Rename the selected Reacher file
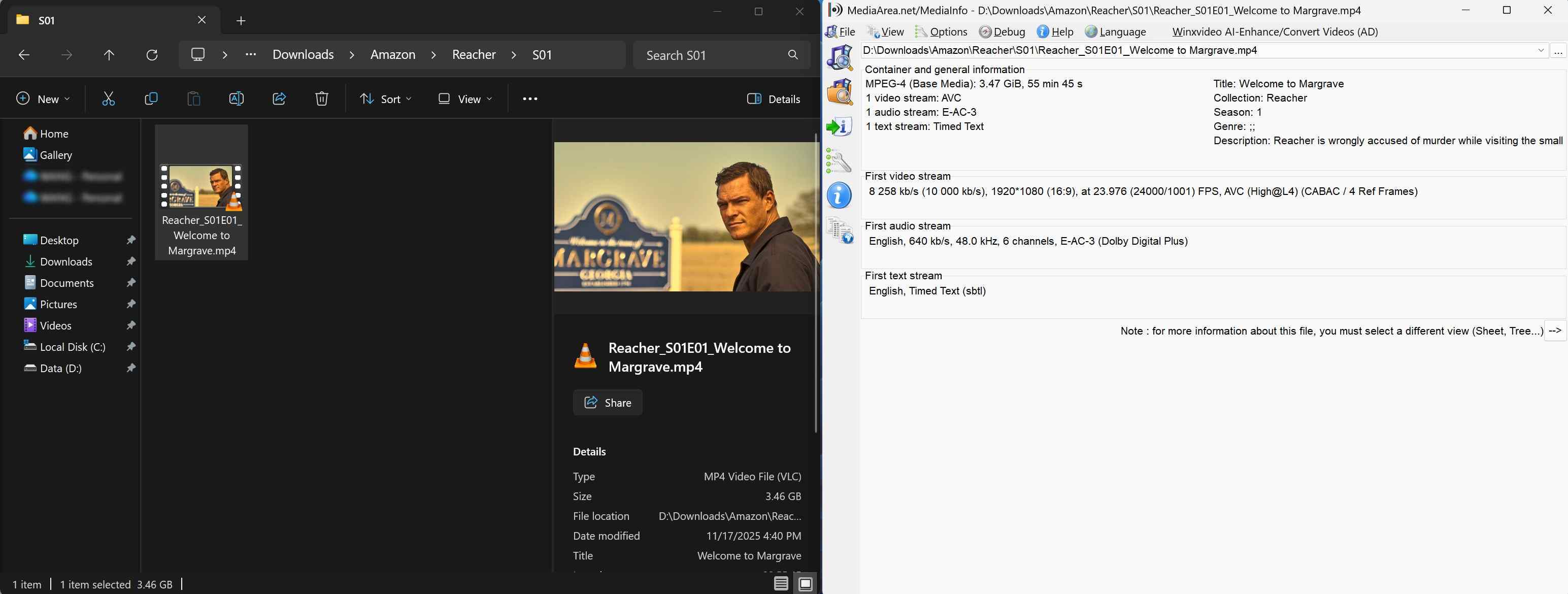Image resolution: width=1568 pixels, height=594 pixels. 236,98
